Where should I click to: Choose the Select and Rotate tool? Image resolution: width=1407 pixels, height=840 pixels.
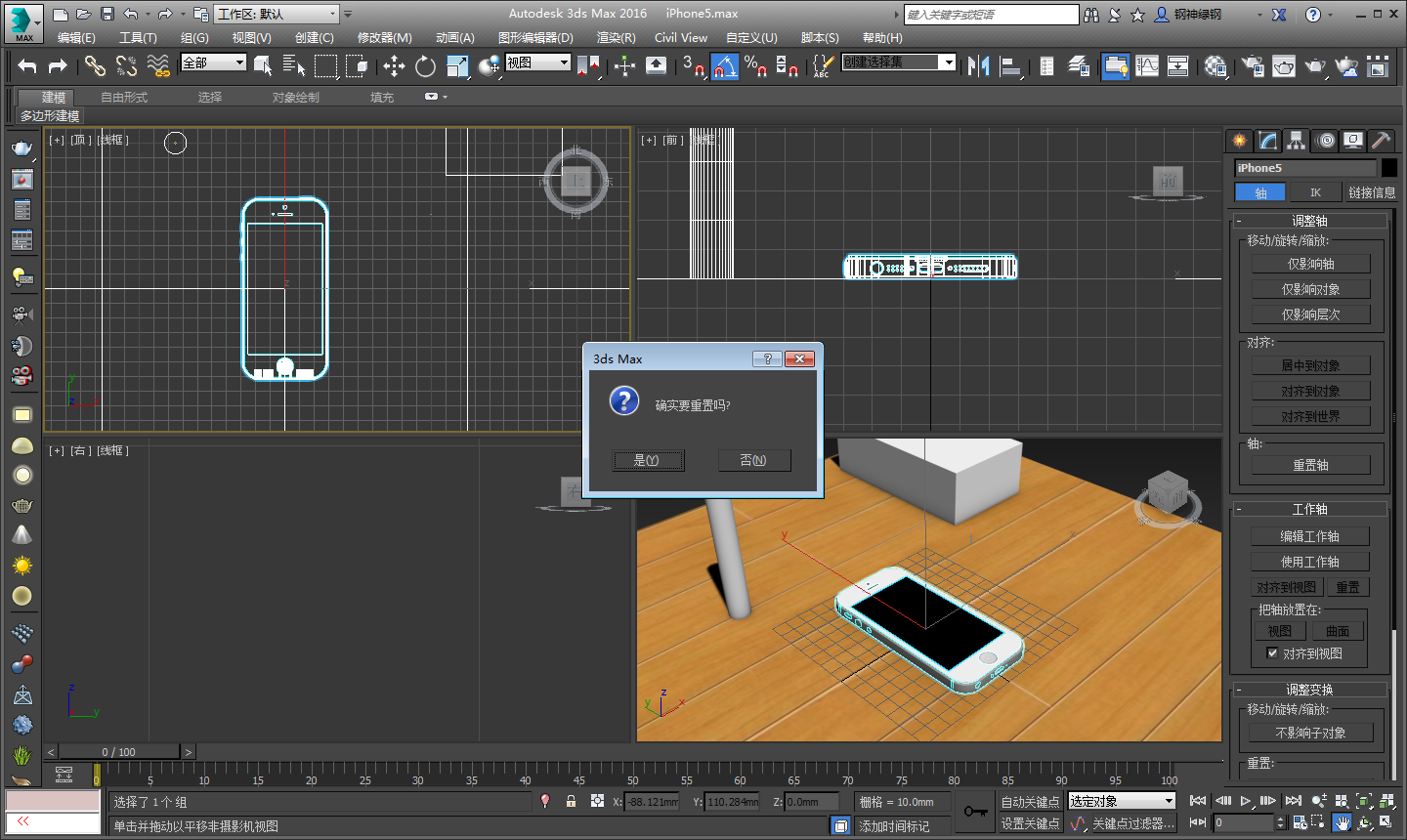pyautogui.click(x=425, y=65)
